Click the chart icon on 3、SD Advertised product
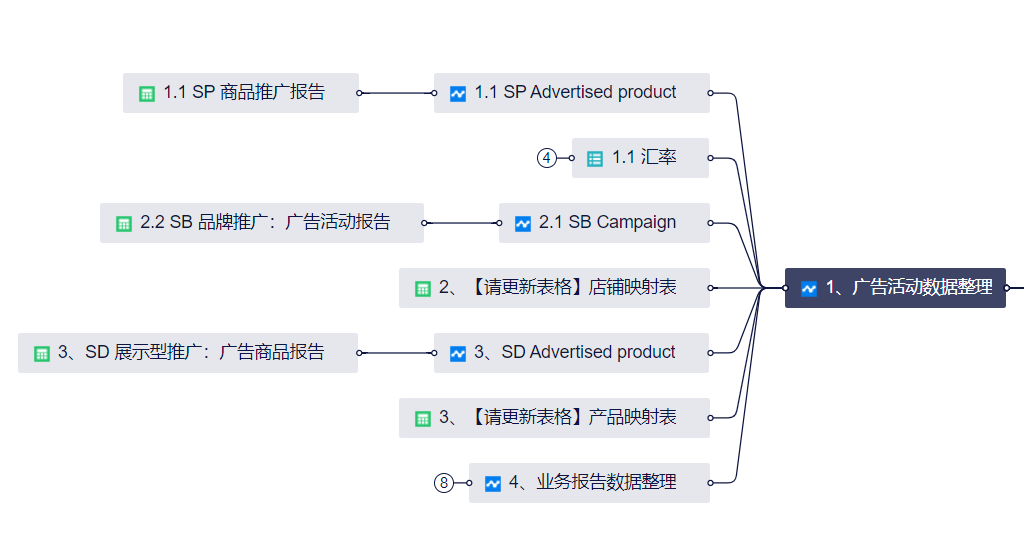Image resolution: width=1024 pixels, height=558 pixels. [x=458, y=353]
